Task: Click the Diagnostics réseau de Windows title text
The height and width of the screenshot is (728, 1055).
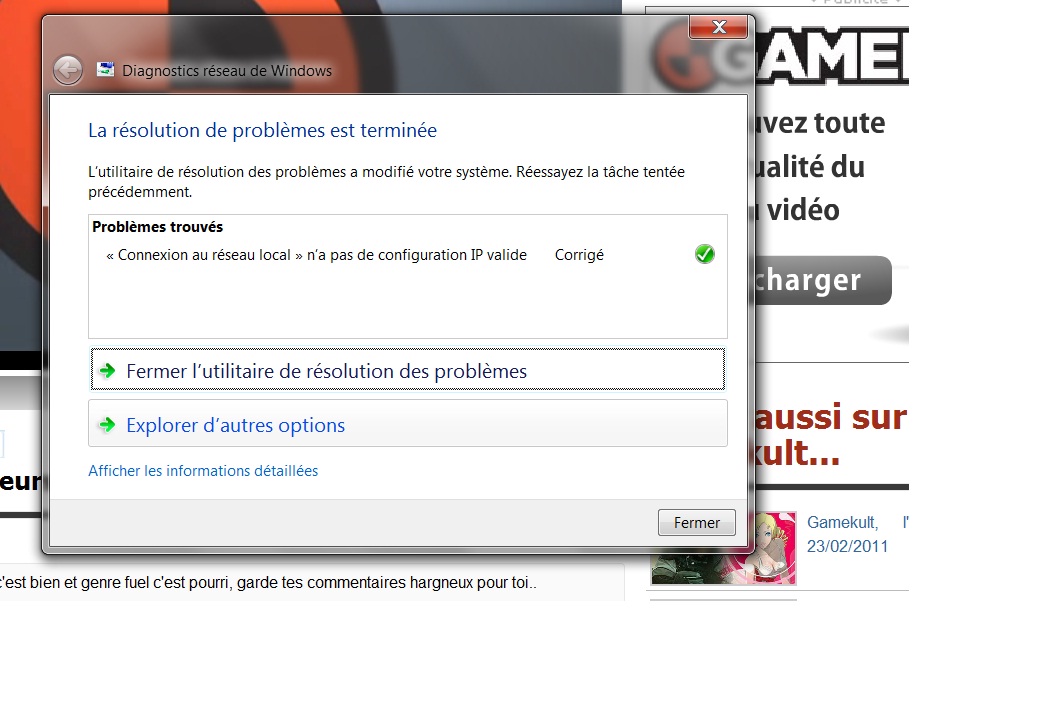Action: click(x=227, y=71)
